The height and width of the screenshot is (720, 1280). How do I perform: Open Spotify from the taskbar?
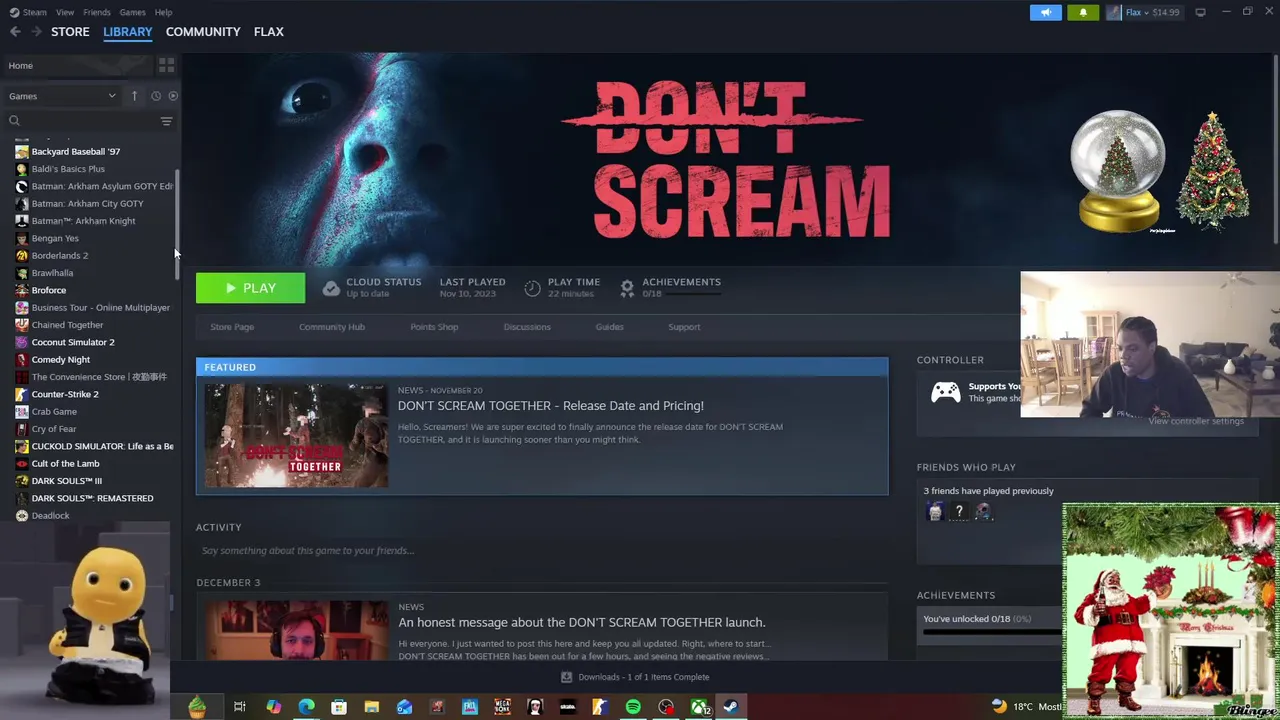coord(633,707)
